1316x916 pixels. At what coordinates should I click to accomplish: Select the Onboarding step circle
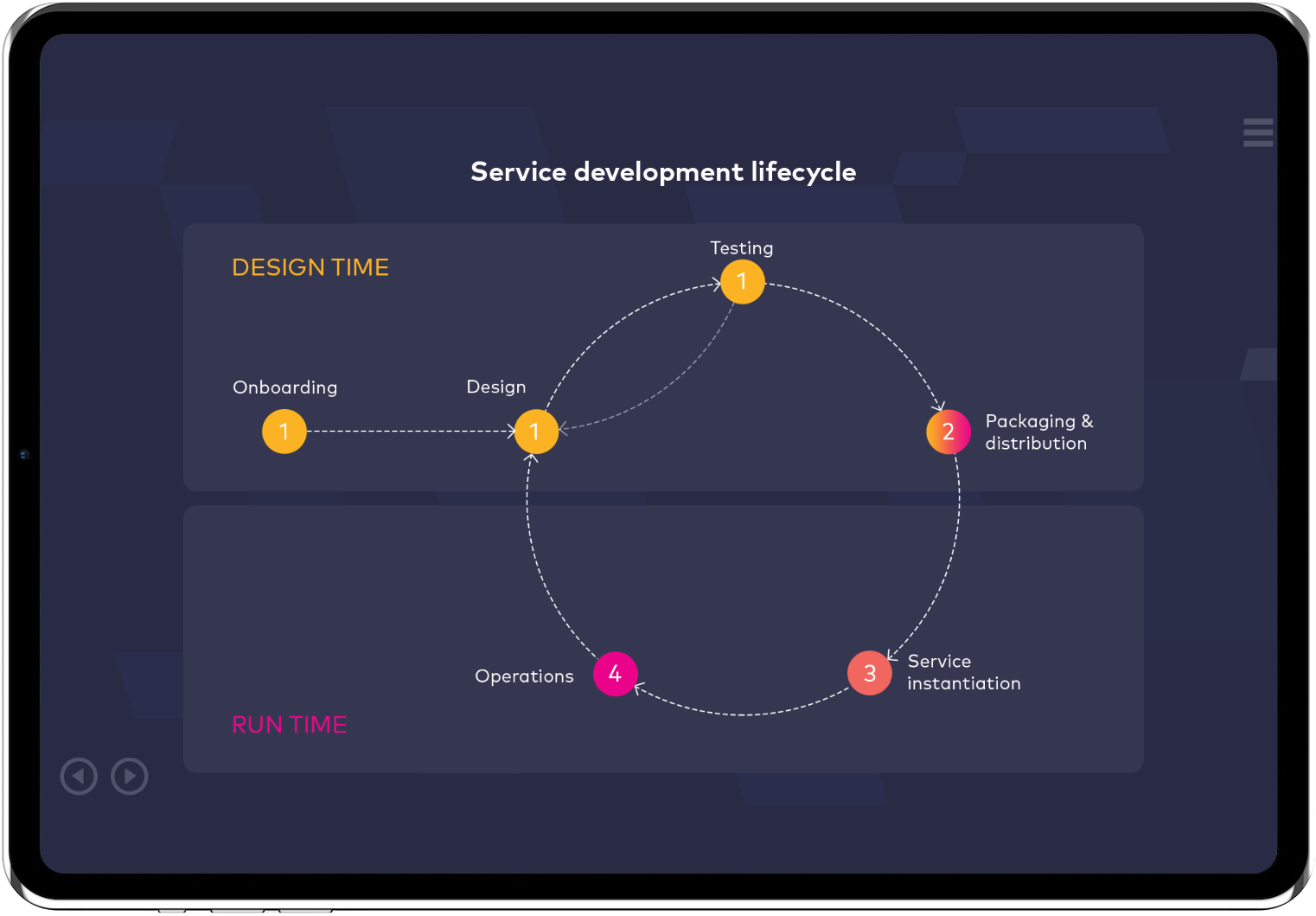(284, 432)
